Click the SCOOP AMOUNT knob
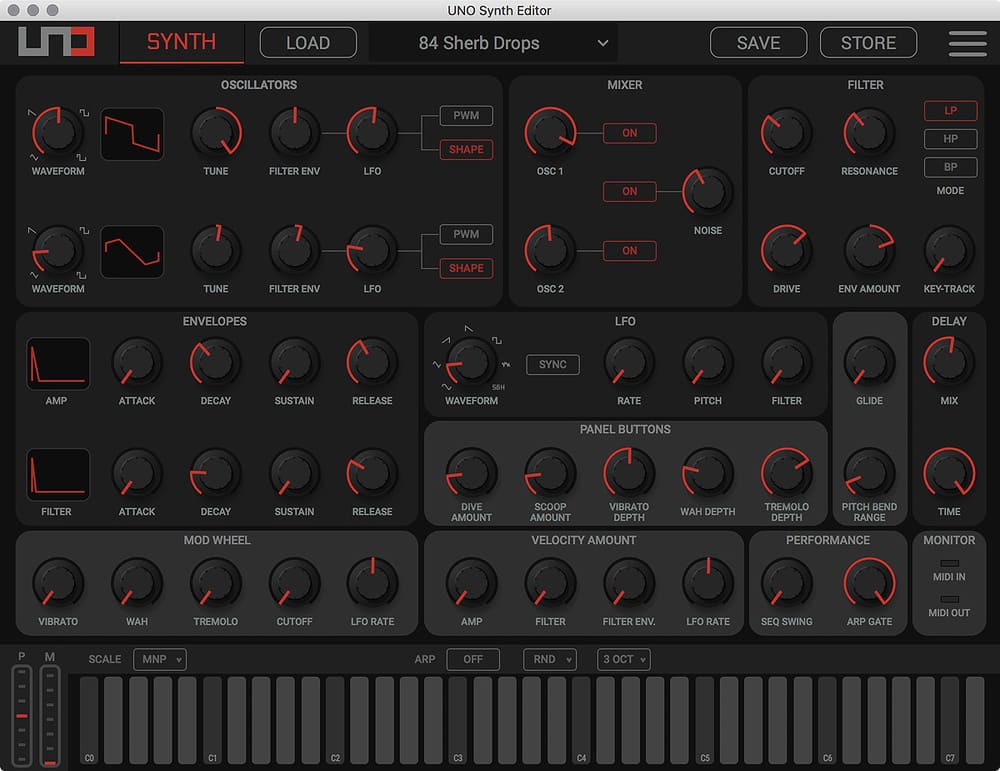 pyautogui.click(x=550, y=473)
